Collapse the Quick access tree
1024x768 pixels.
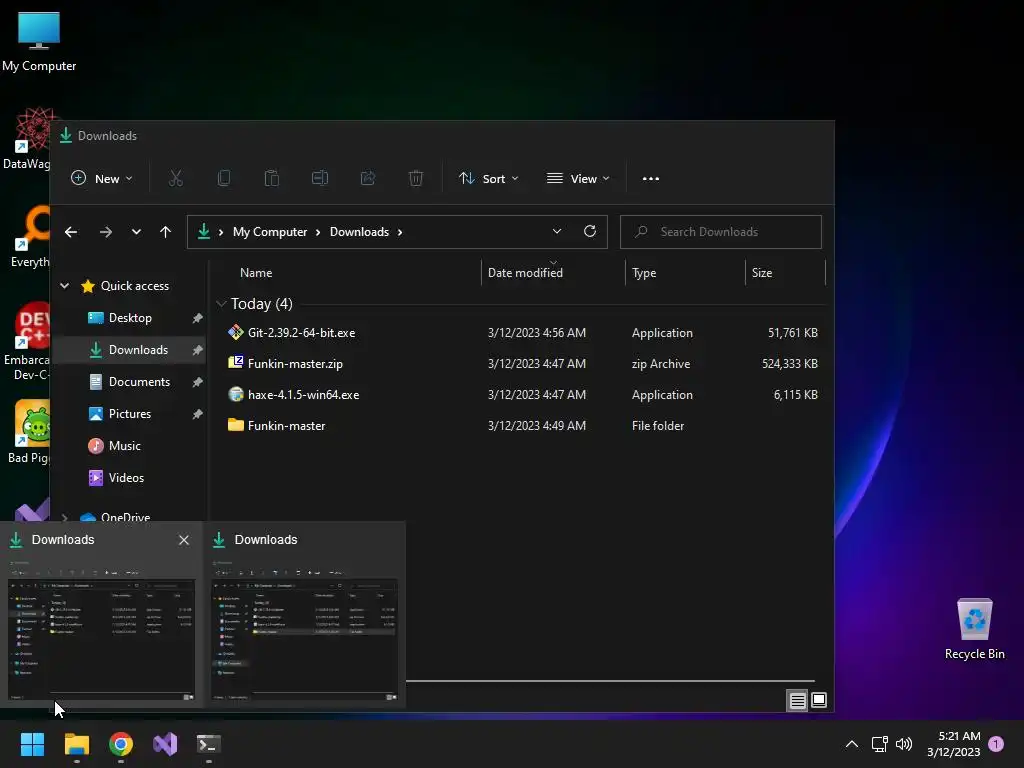tap(65, 285)
